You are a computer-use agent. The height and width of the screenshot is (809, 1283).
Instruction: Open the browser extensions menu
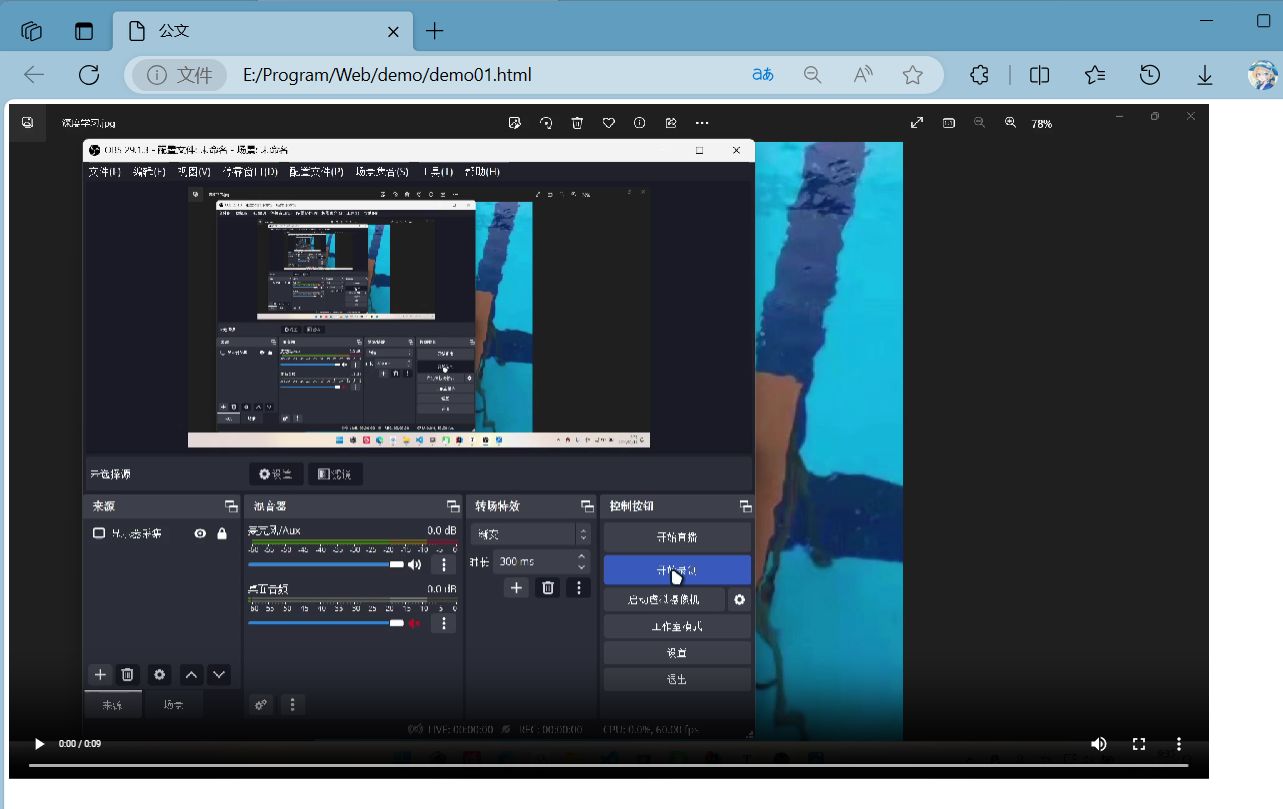(x=980, y=75)
